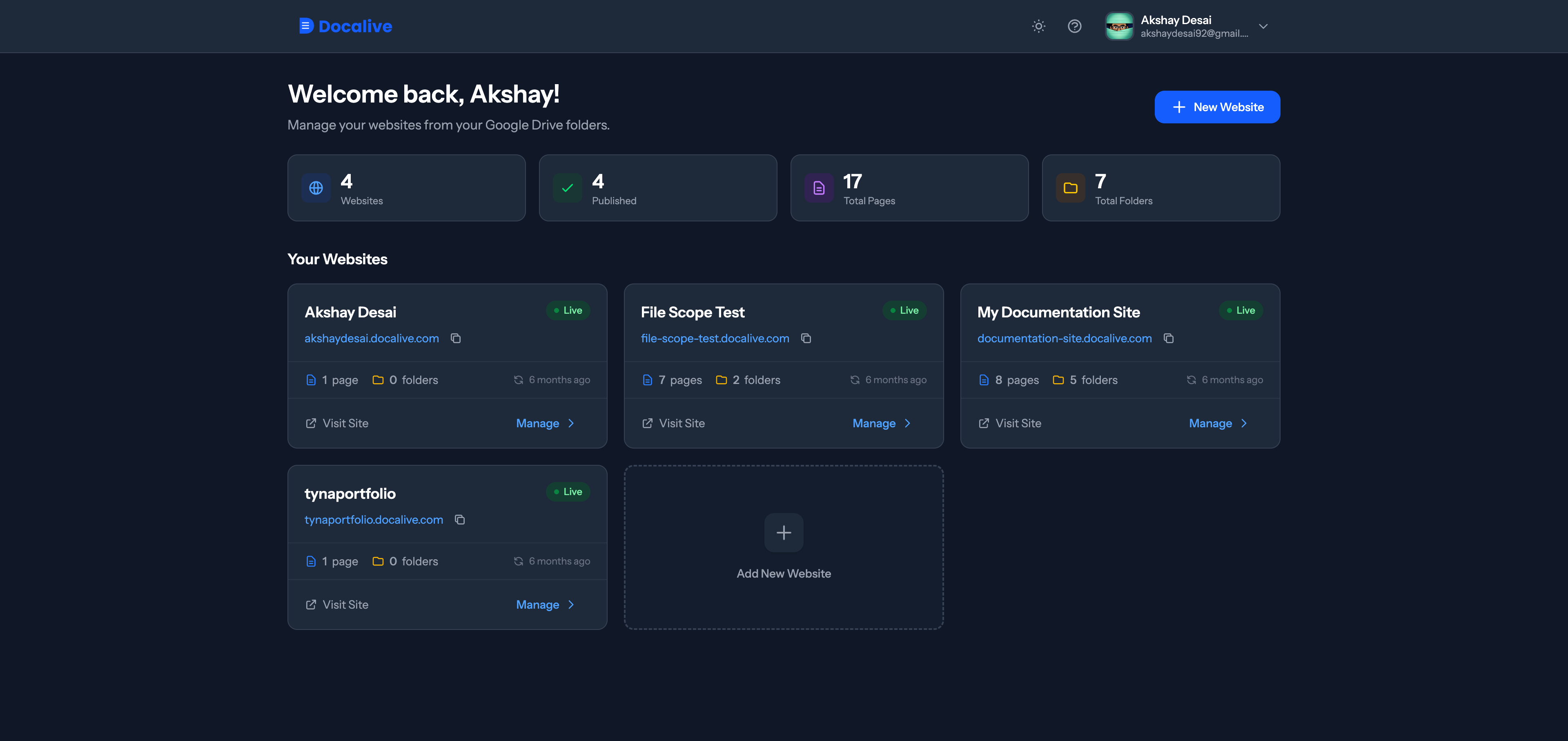Open tynaportfolio.docalive.com link

373,520
